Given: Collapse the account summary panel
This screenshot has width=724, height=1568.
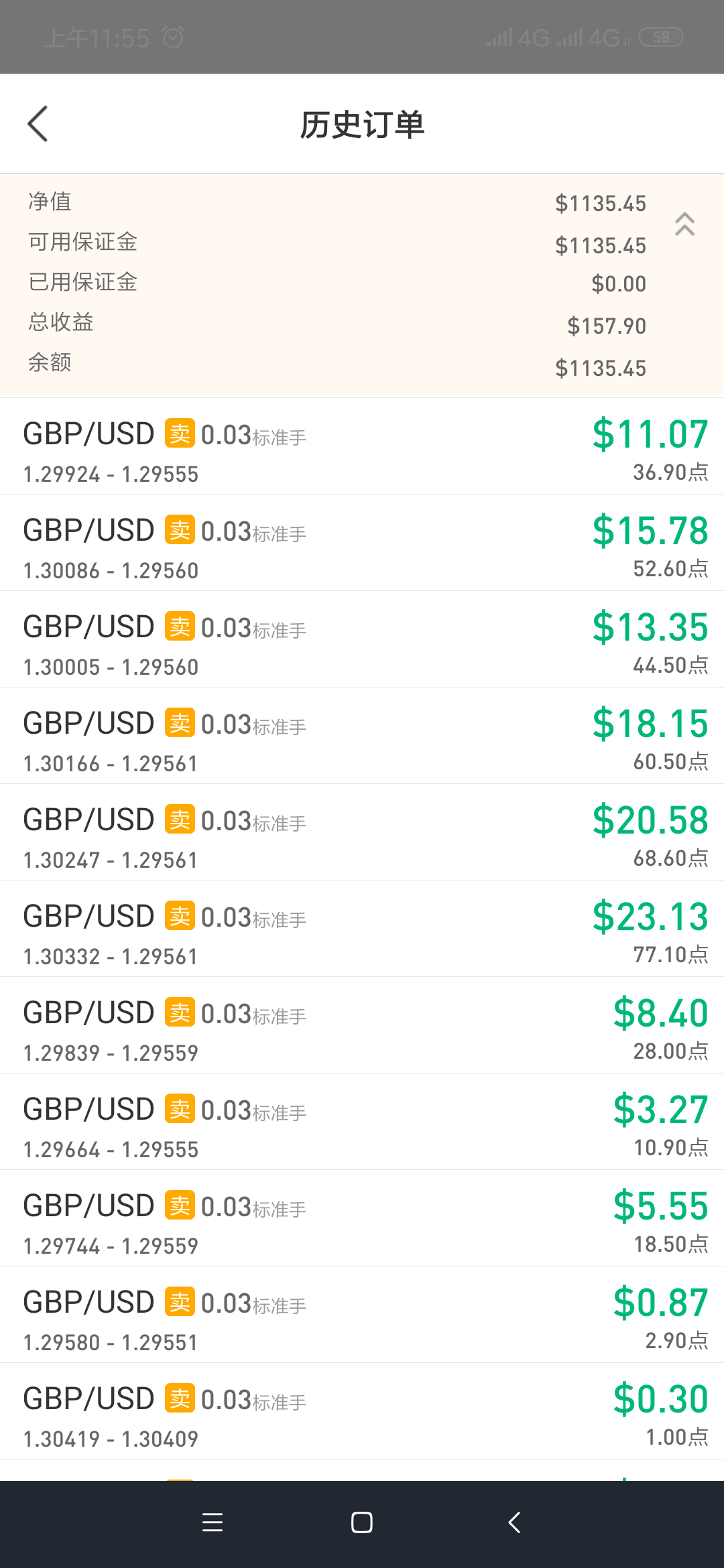Looking at the screenshot, I should pyautogui.click(x=684, y=224).
